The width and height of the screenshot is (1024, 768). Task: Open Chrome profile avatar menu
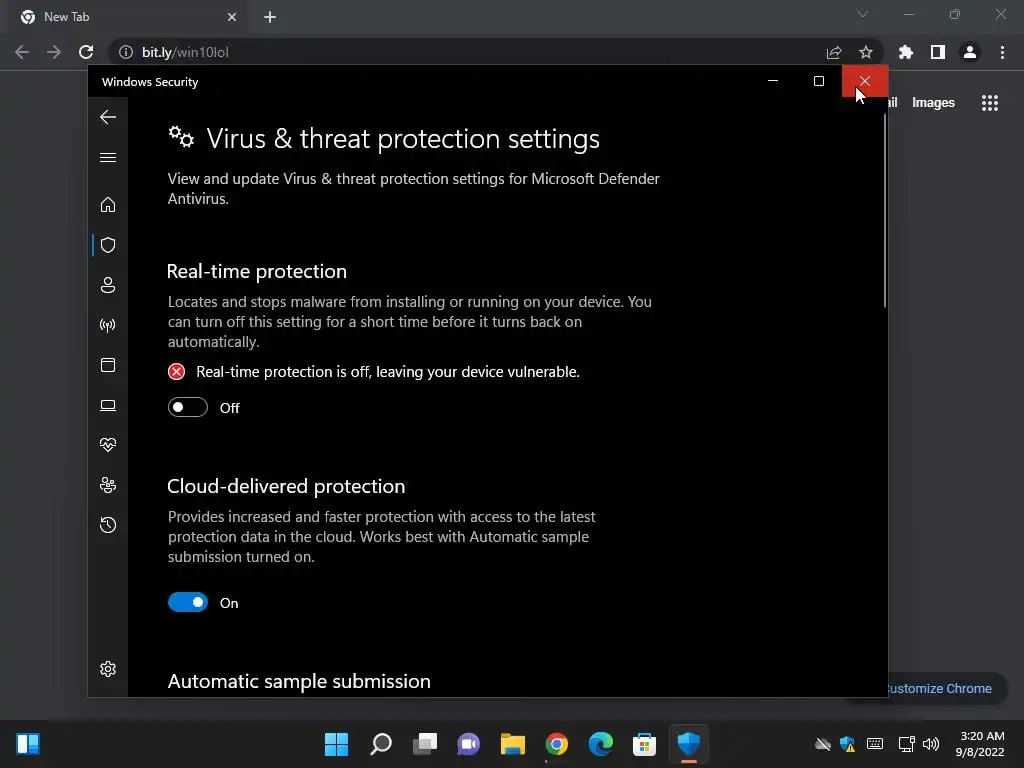970,52
